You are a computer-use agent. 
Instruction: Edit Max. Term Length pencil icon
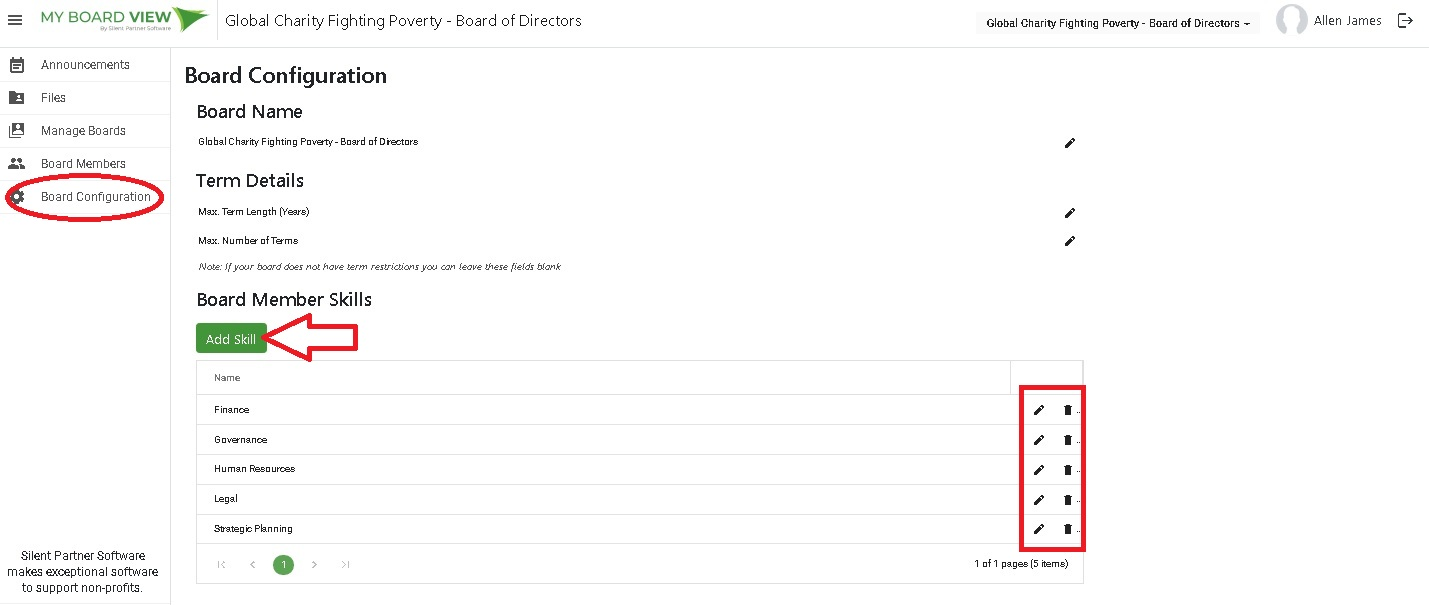1069,213
